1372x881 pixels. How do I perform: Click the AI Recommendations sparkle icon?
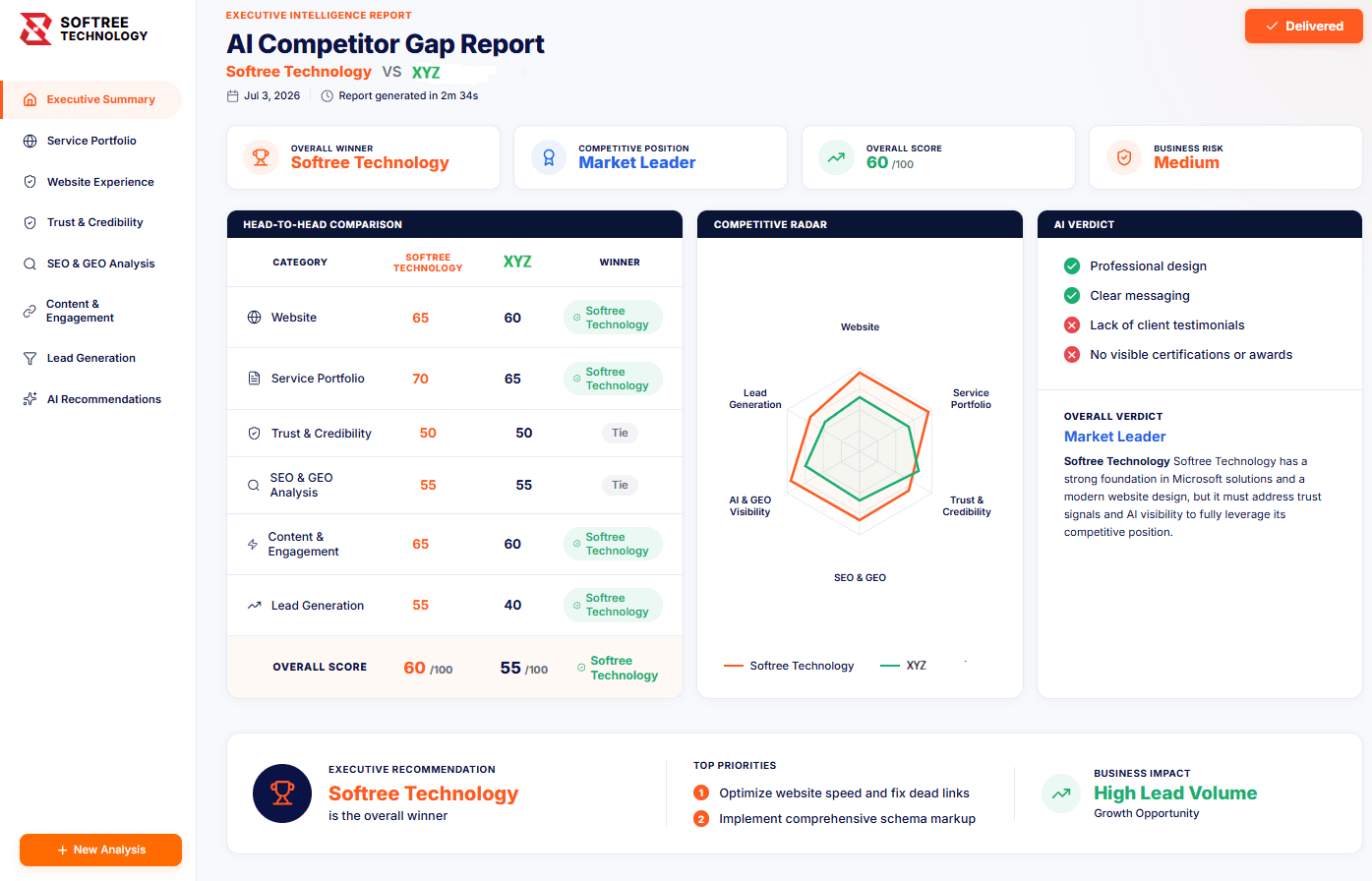pyautogui.click(x=30, y=399)
